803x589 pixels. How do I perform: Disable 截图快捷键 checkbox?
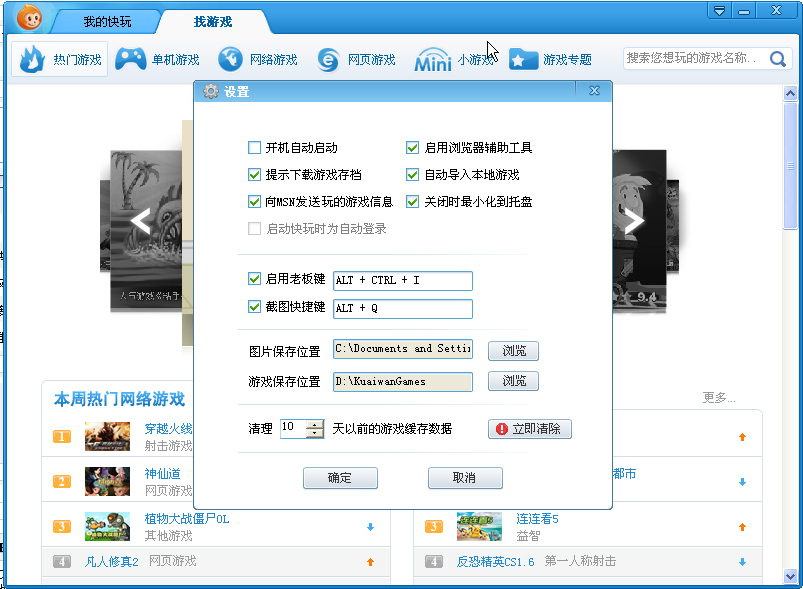pyautogui.click(x=255, y=308)
